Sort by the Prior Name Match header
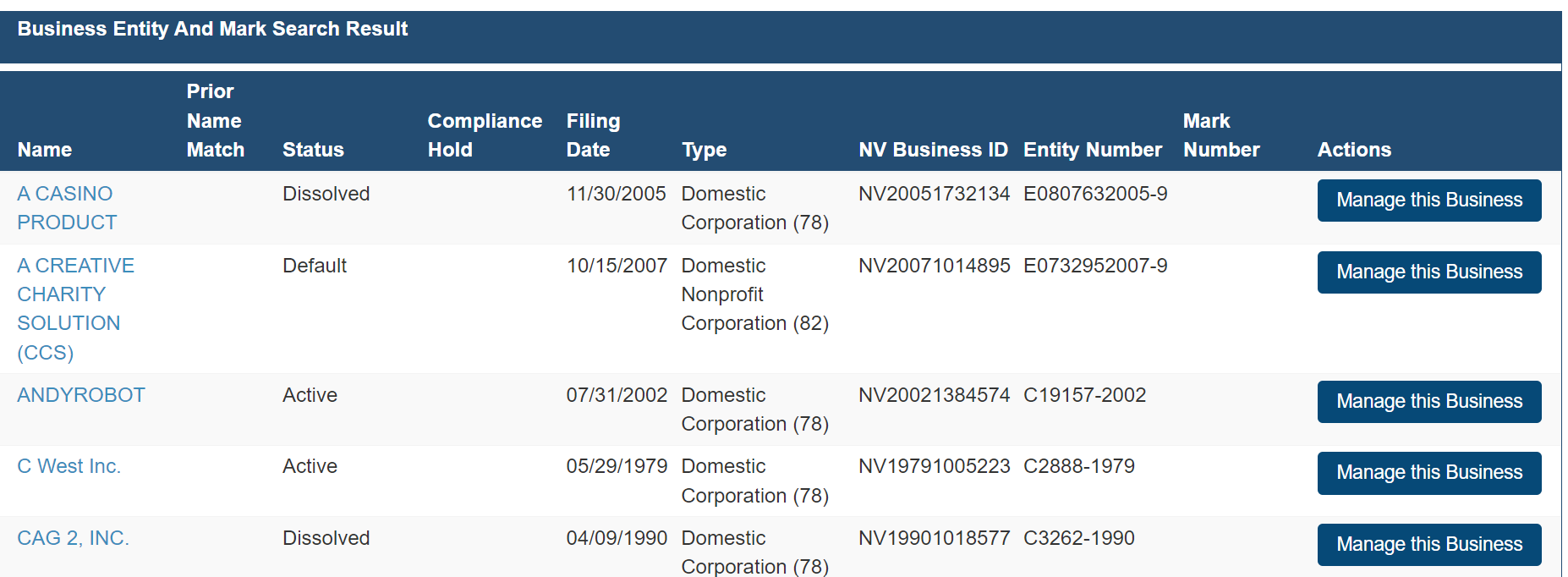This screenshot has height=577, width=1568. pyautogui.click(x=215, y=121)
